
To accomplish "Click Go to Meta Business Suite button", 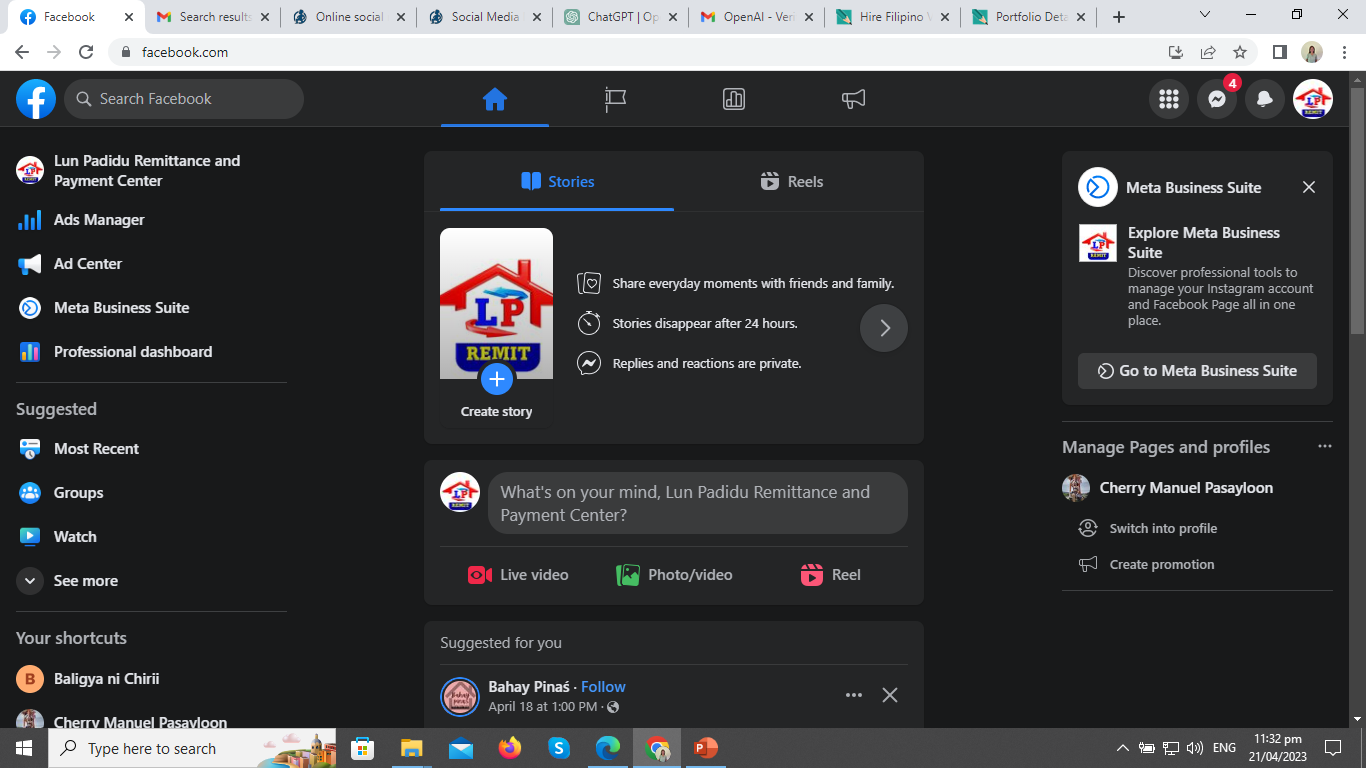I will click(1197, 371).
